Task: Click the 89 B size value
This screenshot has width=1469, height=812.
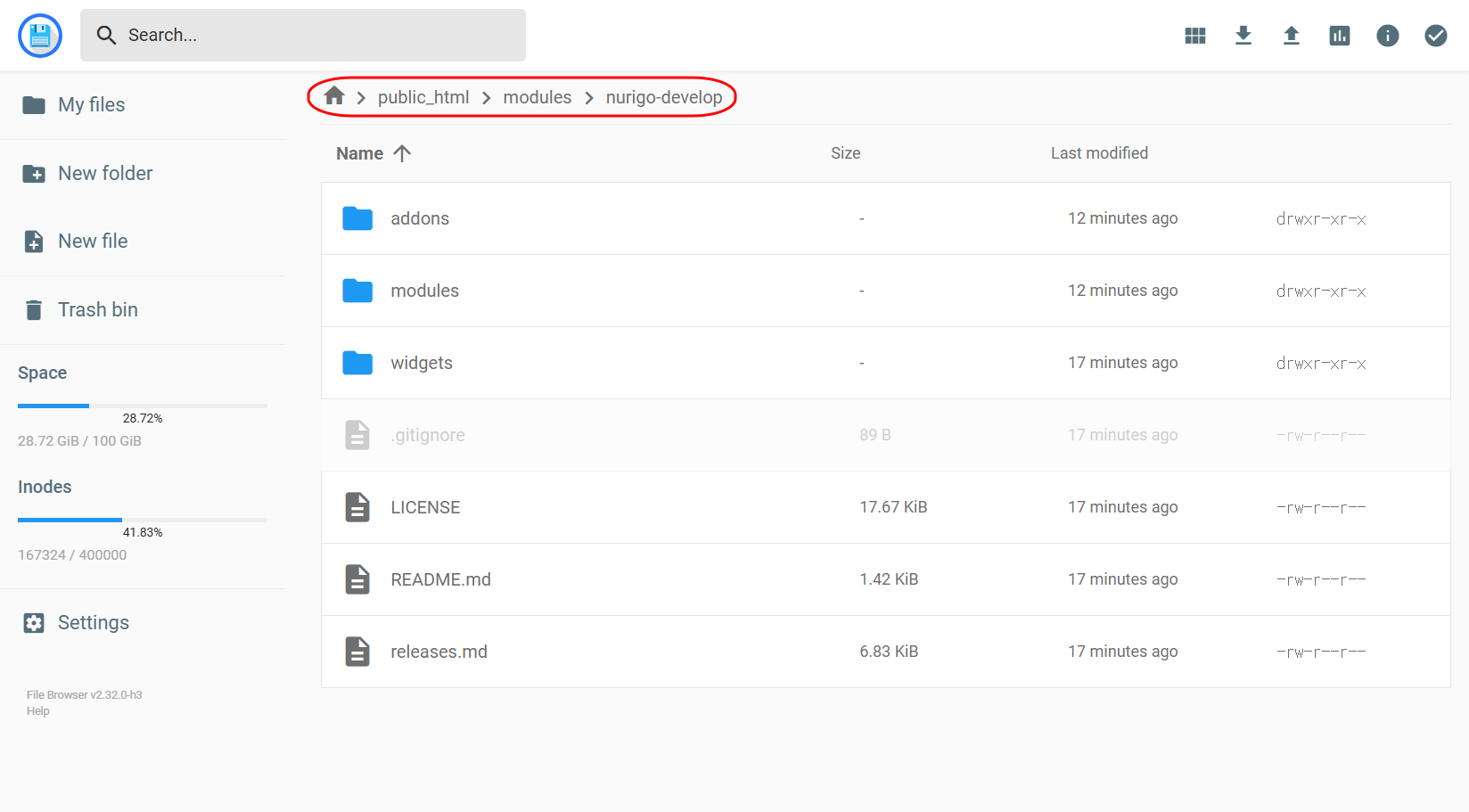Action: click(x=875, y=435)
